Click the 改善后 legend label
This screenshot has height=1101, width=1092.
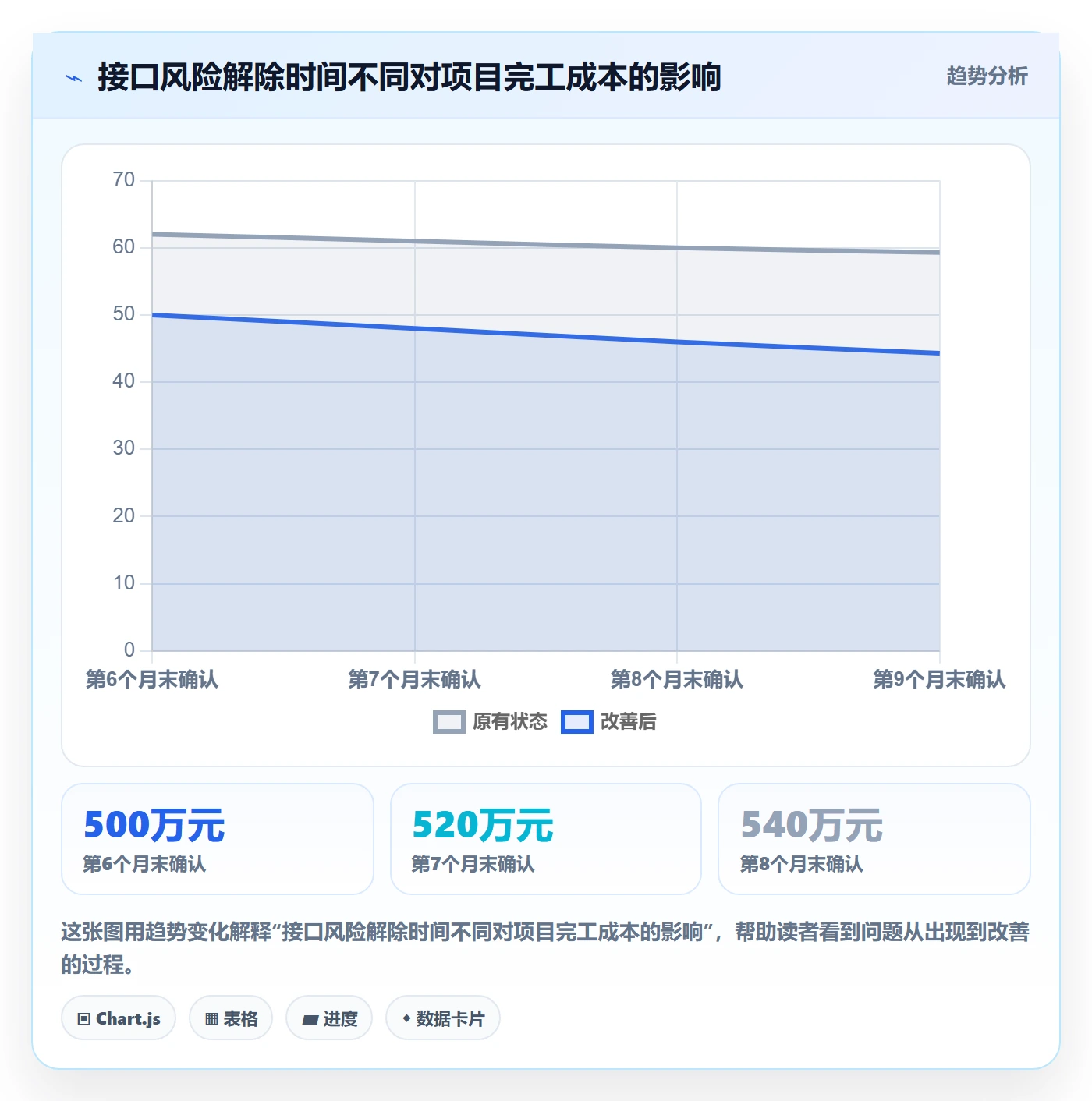629,722
